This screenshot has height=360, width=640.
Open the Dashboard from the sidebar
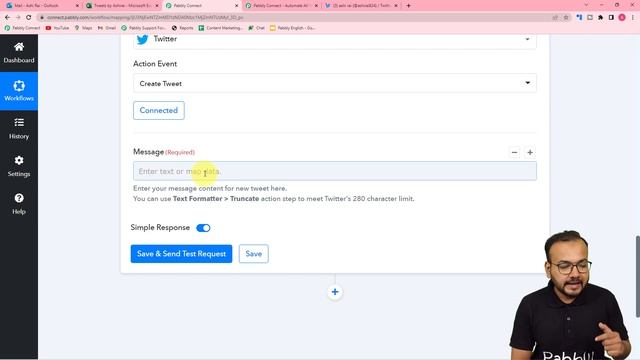(x=19, y=53)
